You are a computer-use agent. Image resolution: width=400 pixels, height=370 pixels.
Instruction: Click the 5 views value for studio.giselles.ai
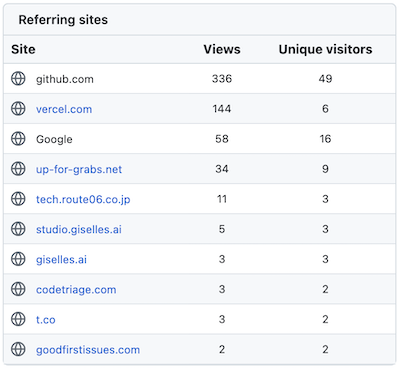pyautogui.click(x=222, y=229)
